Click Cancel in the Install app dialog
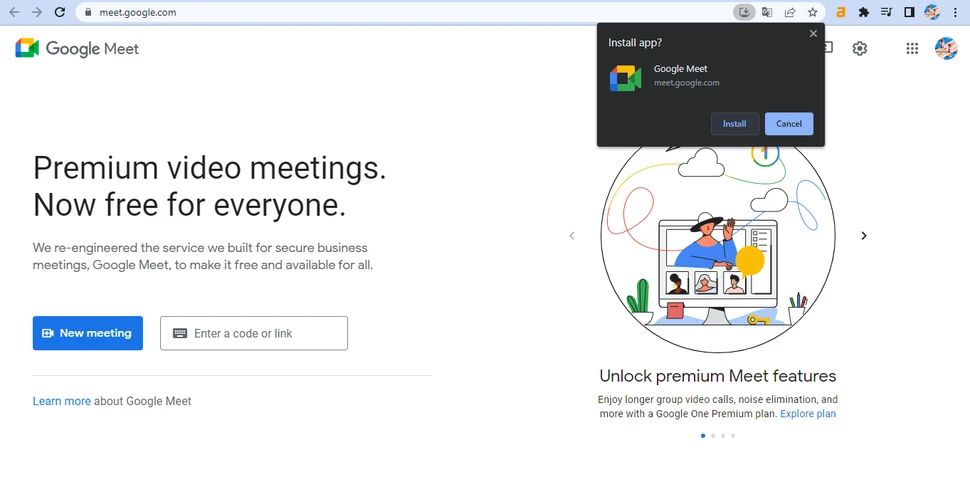The image size is (970, 487). click(x=789, y=124)
